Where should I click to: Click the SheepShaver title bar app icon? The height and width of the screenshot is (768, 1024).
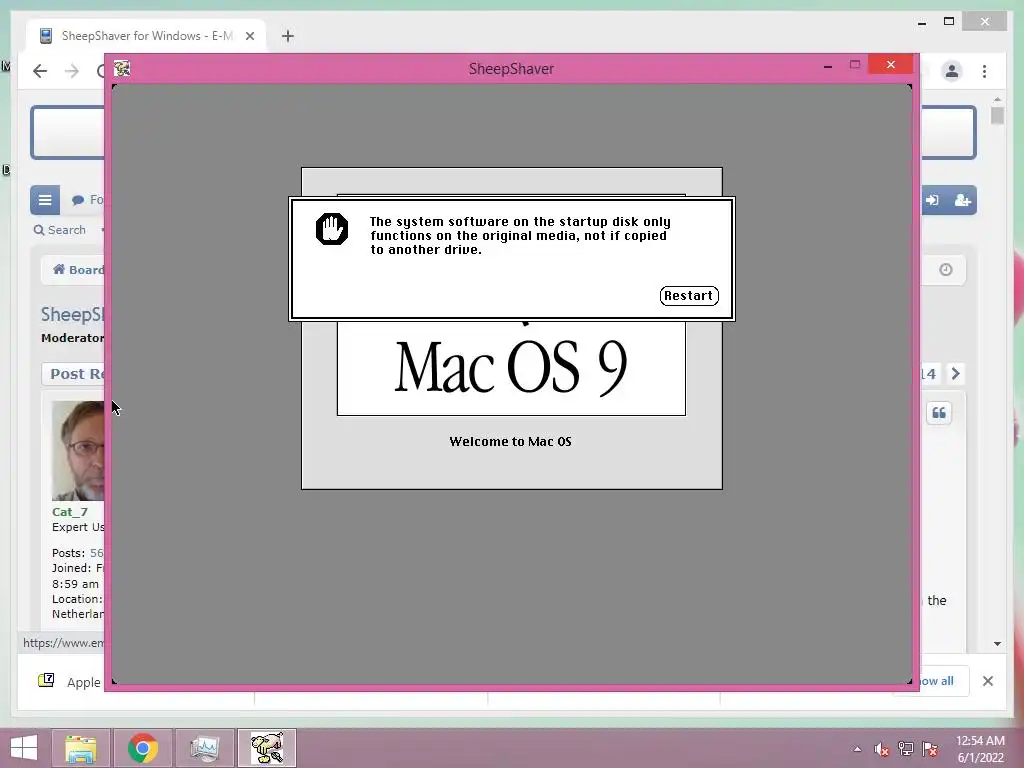pyautogui.click(x=122, y=69)
